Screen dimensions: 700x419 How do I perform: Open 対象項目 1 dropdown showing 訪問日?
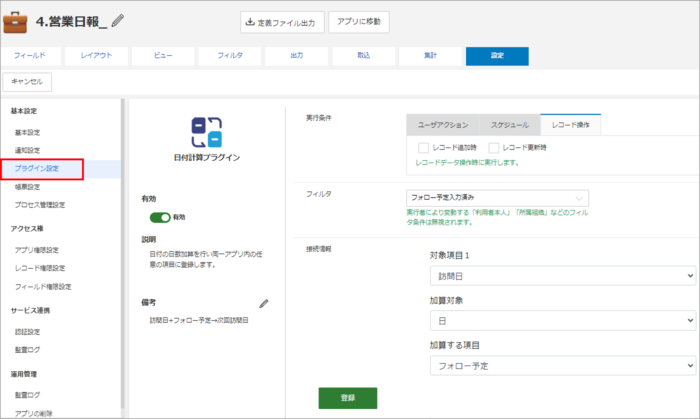click(x=563, y=276)
